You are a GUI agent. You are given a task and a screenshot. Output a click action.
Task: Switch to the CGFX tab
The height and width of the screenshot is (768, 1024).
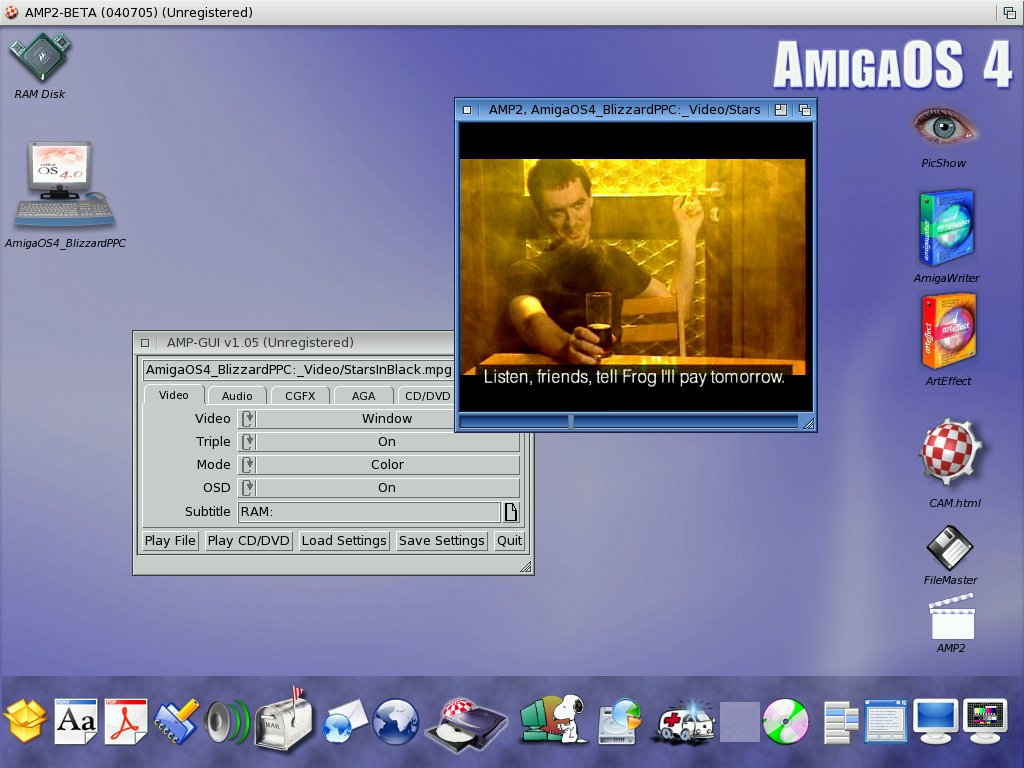pos(300,396)
